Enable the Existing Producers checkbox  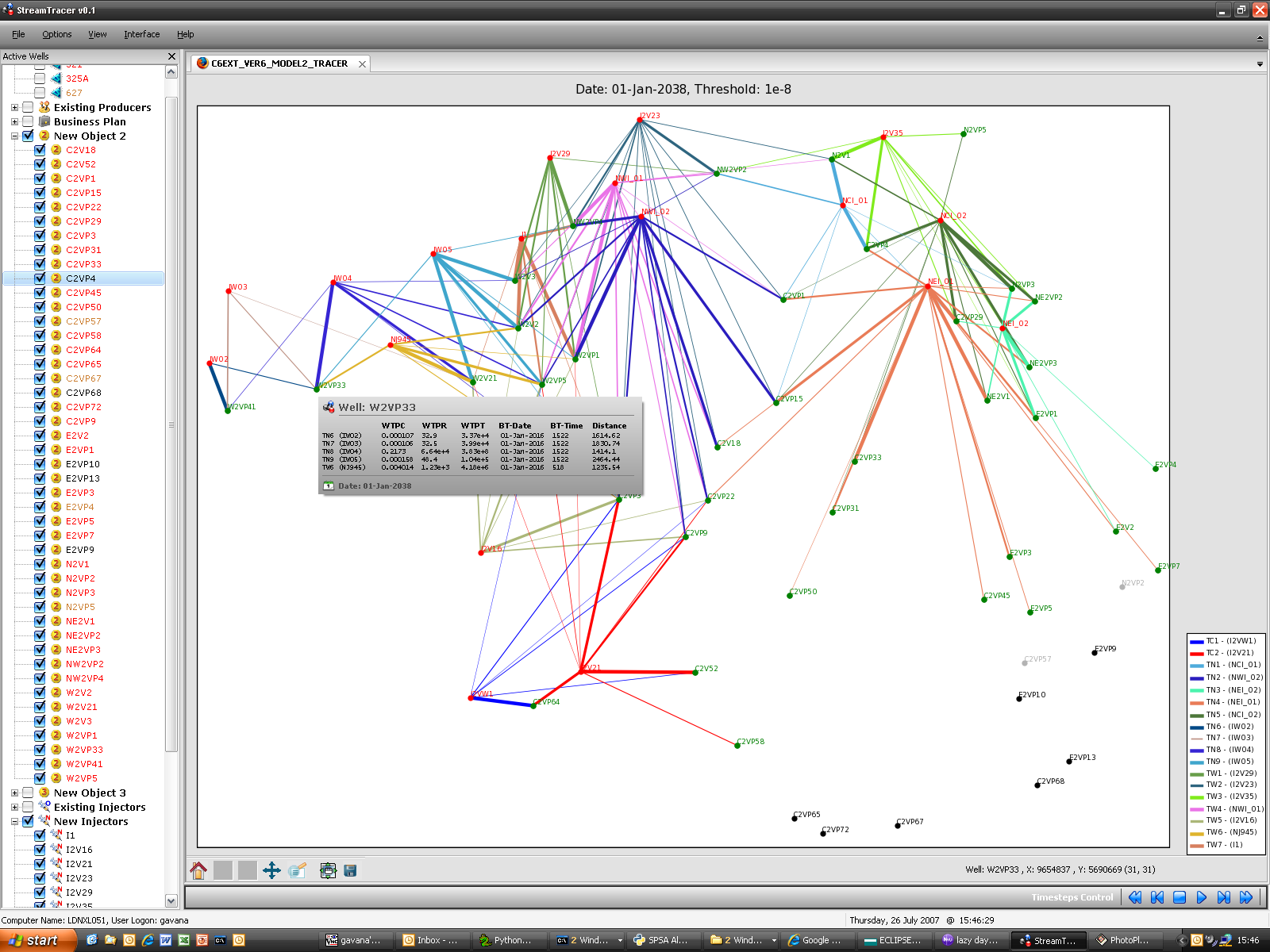[x=28, y=107]
